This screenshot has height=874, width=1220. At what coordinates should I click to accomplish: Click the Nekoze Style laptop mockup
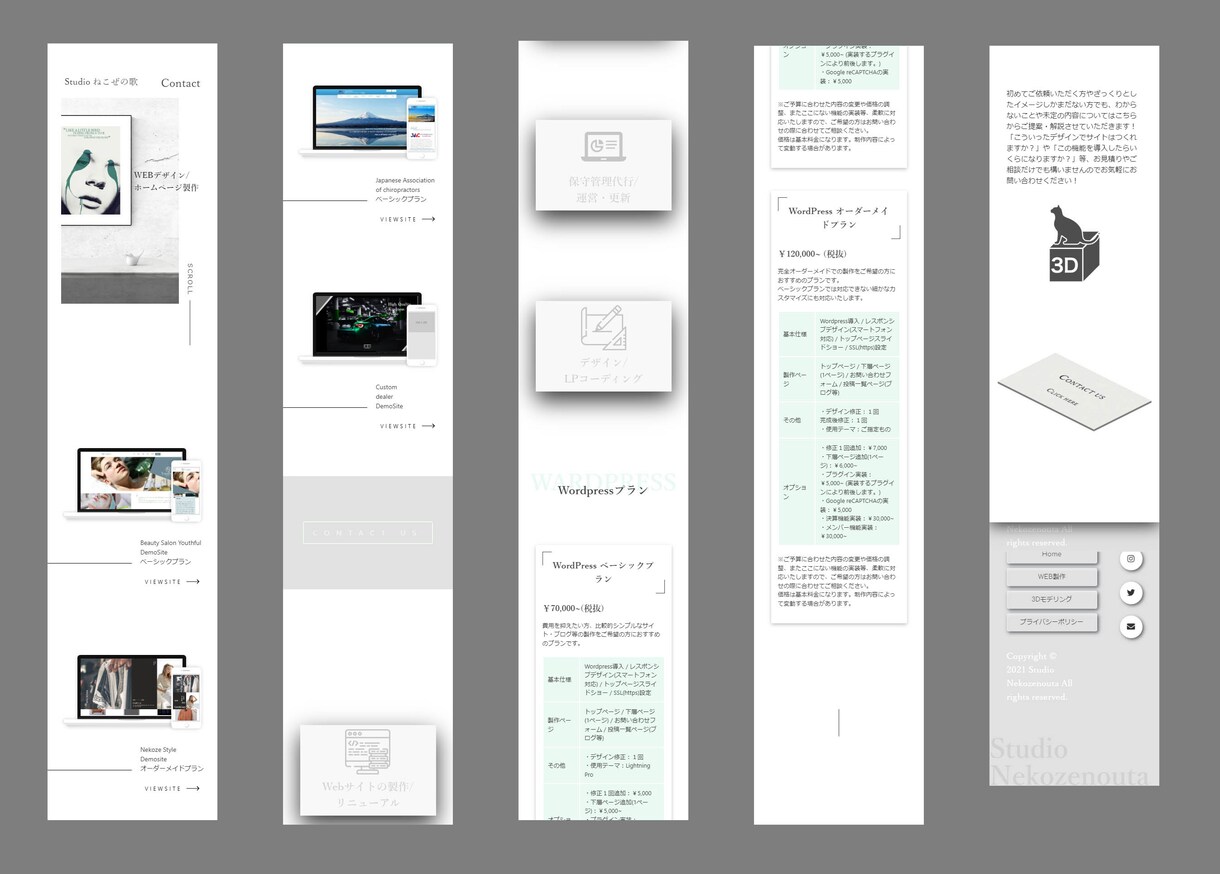click(132, 691)
